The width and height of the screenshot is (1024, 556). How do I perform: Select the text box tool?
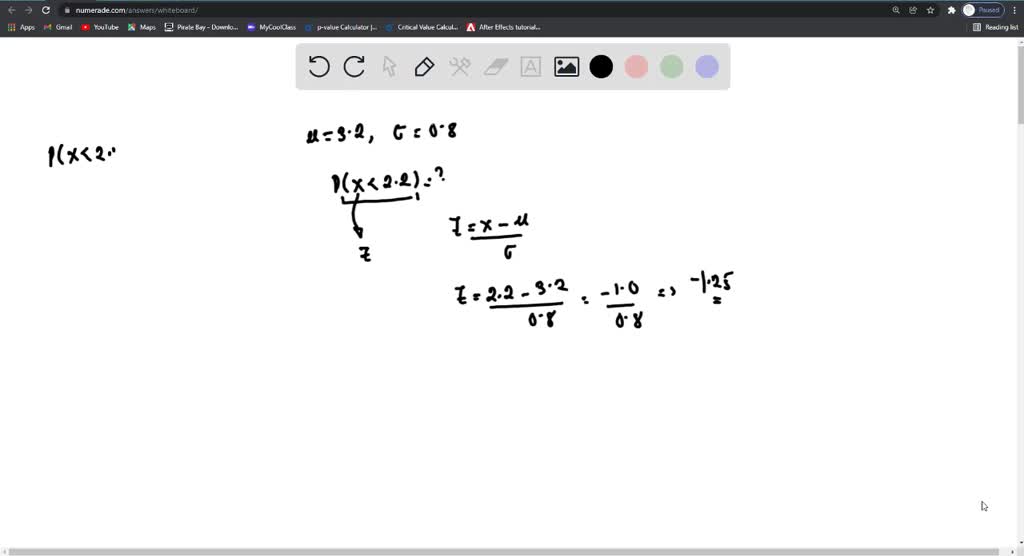point(530,67)
